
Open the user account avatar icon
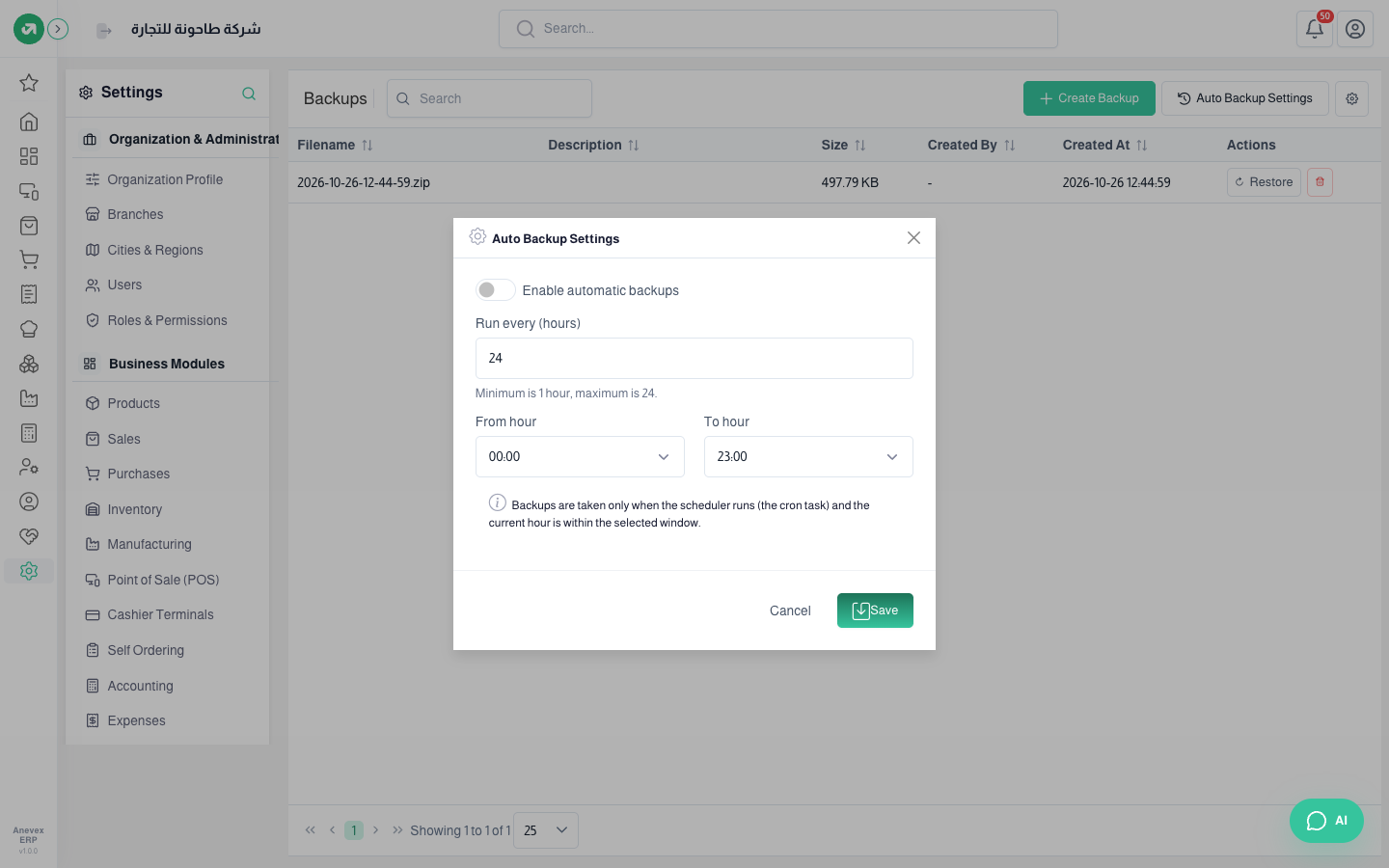coord(1355,29)
